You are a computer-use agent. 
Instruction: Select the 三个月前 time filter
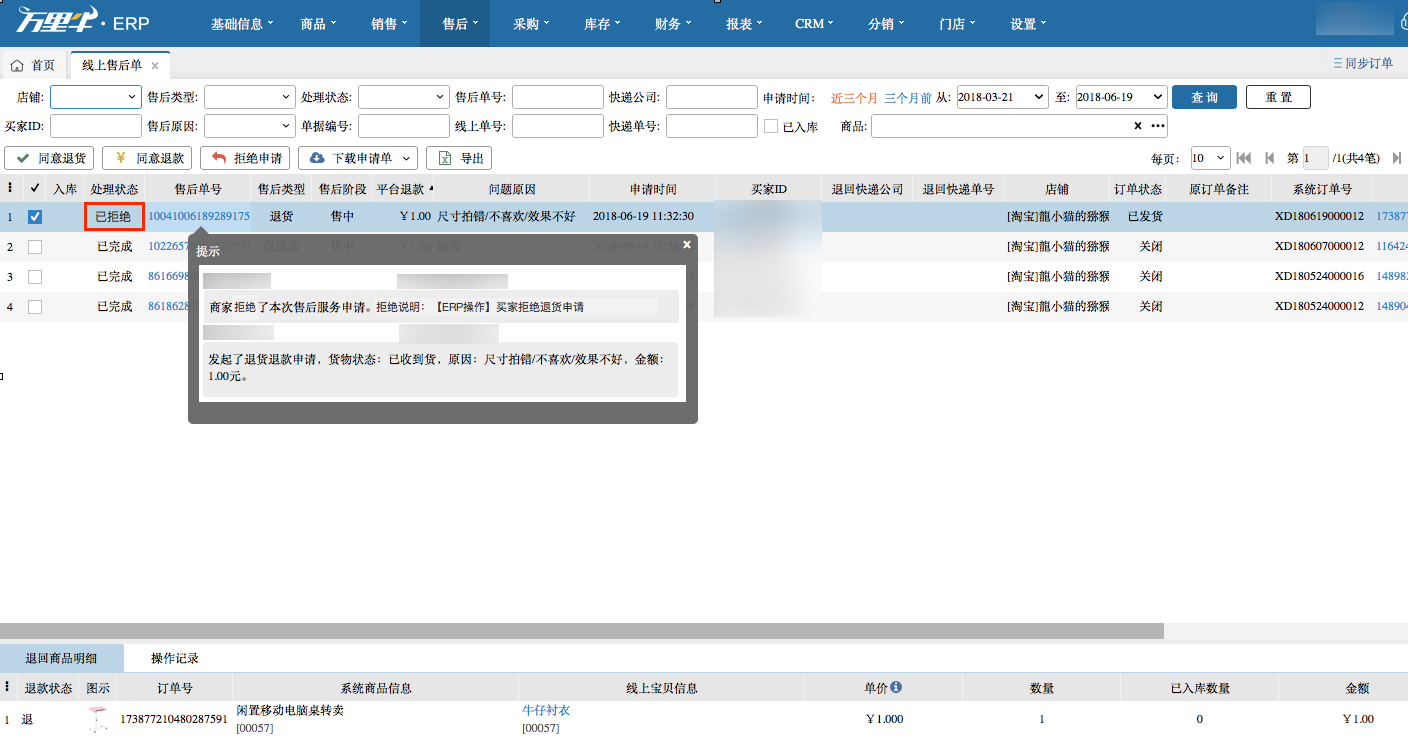(x=908, y=98)
